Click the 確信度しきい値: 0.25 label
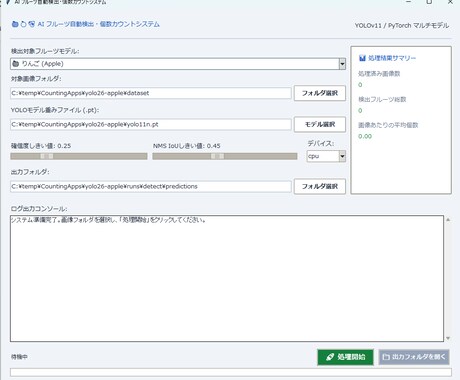The height and width of the screenshot is (380, 460). point(41,146)
